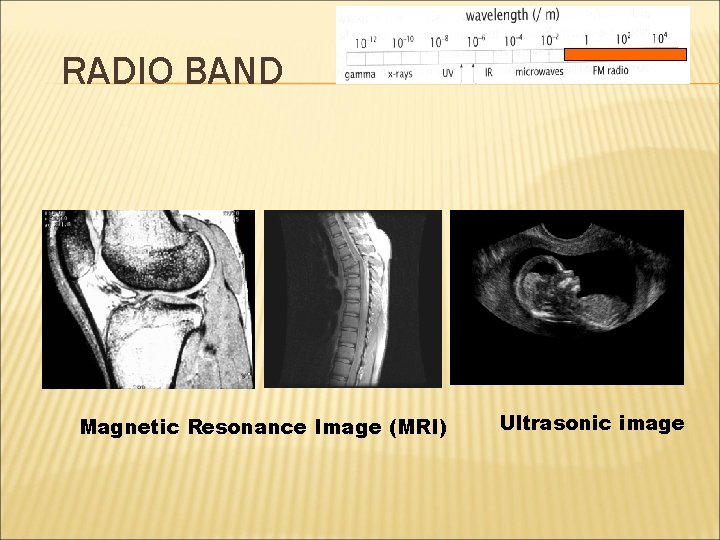Click the 10⁻¹⁰ wavelength tick label
The image size is (720, 540).
tap(403, 42)
